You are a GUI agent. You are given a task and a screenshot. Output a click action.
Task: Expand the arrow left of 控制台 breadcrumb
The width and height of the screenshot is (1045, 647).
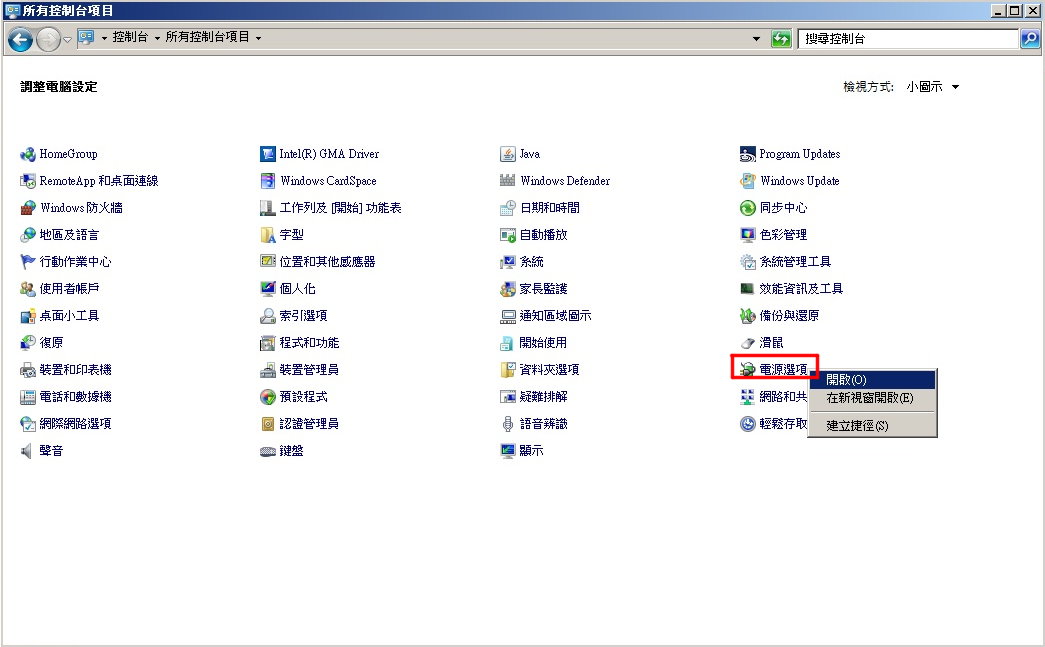pos(104,38)
